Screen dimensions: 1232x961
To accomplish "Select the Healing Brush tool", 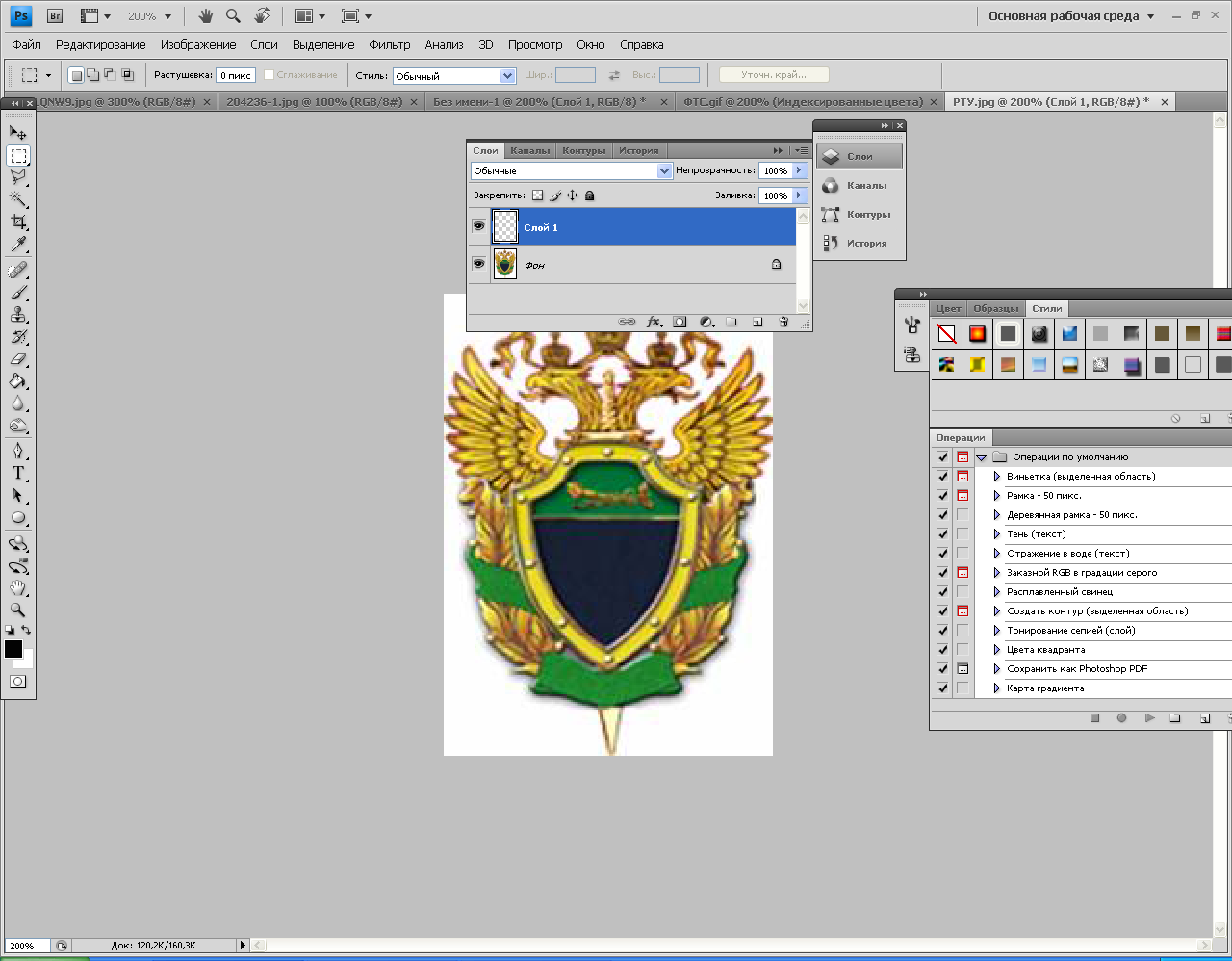I will tap(18, 271).
